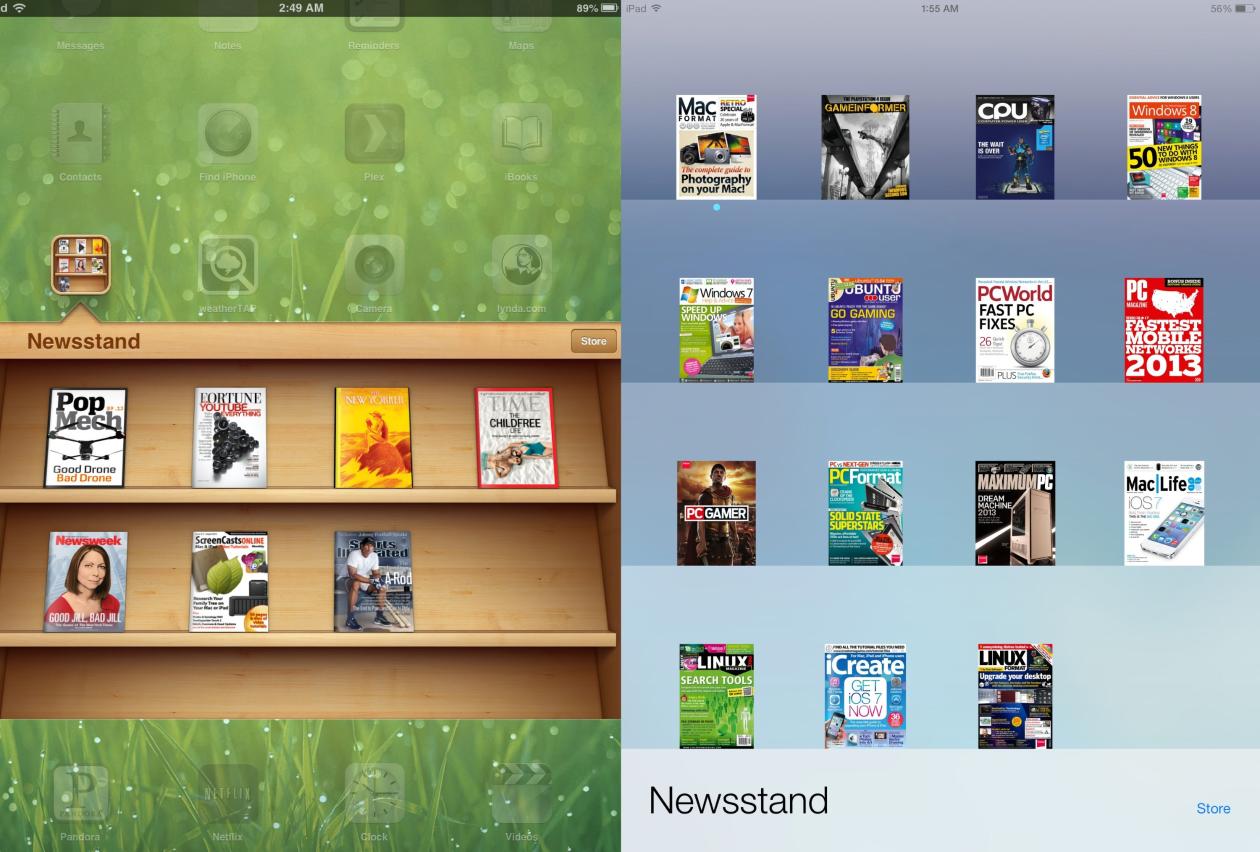The height and width of the screenshot is (852, 1260).
Task: Open Windows 7 Speed Up Windows issue
Action: tap(716, 330)
